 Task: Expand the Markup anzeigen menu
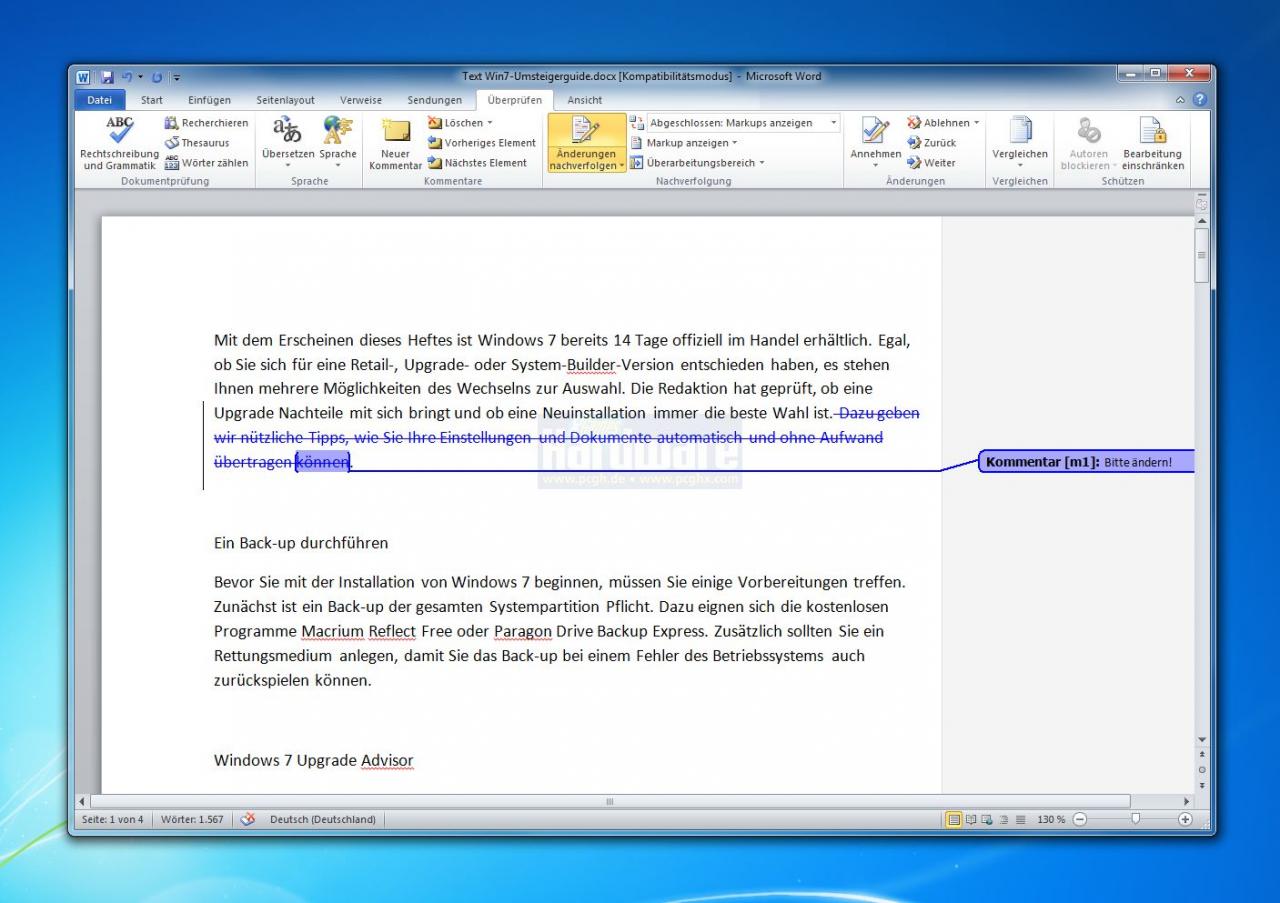tap(684, 143)
